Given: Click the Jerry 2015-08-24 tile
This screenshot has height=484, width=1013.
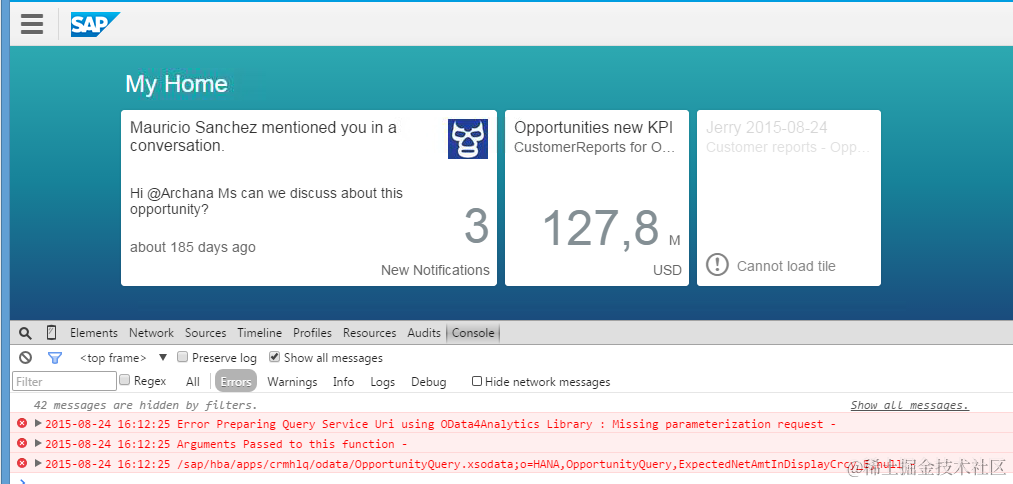Looking at the screenshot, I should tap(789, 198).
